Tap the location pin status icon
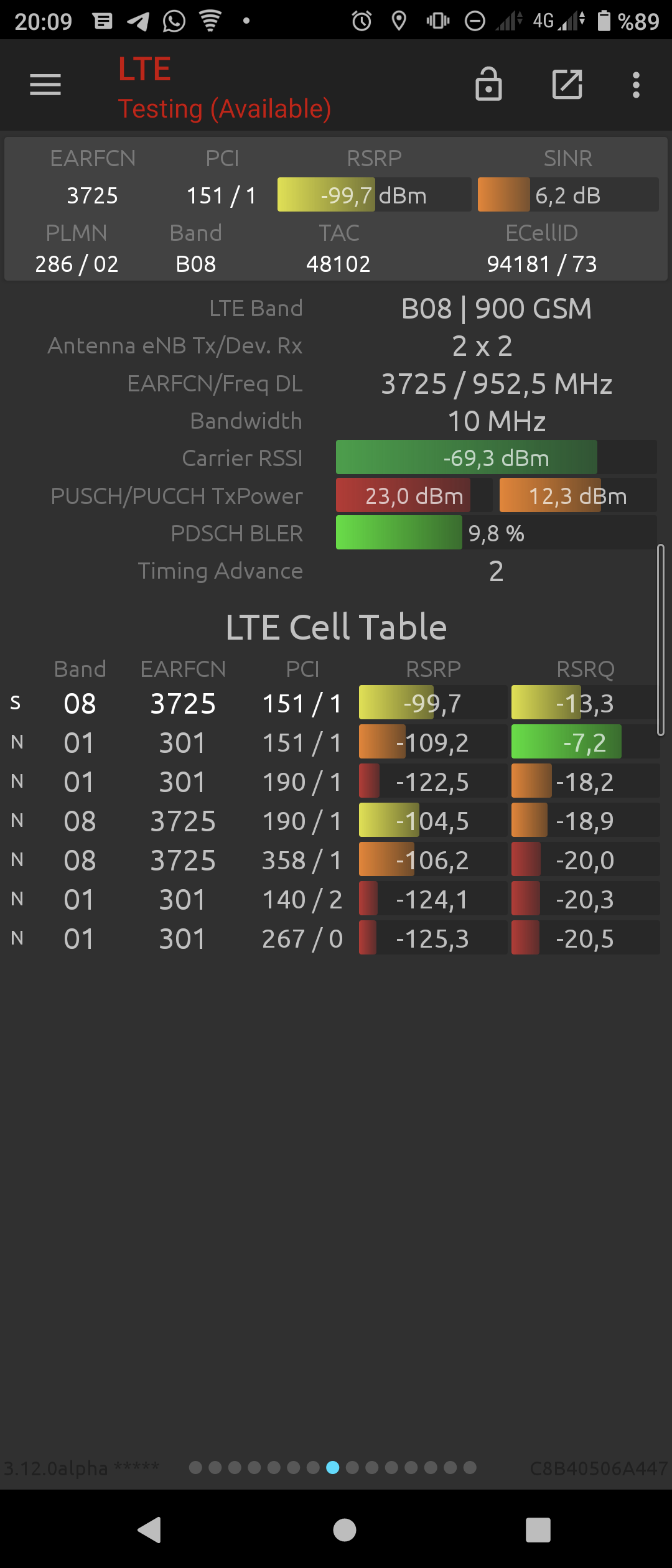The width and height of the screenshot is (672, 1568). pos(399,21)
